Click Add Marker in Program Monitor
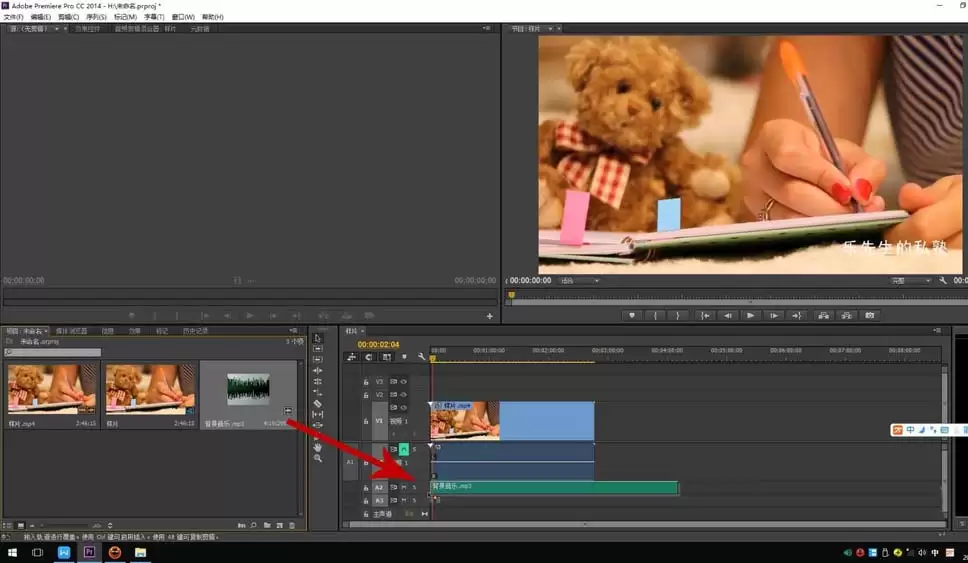 coord(631,316)
